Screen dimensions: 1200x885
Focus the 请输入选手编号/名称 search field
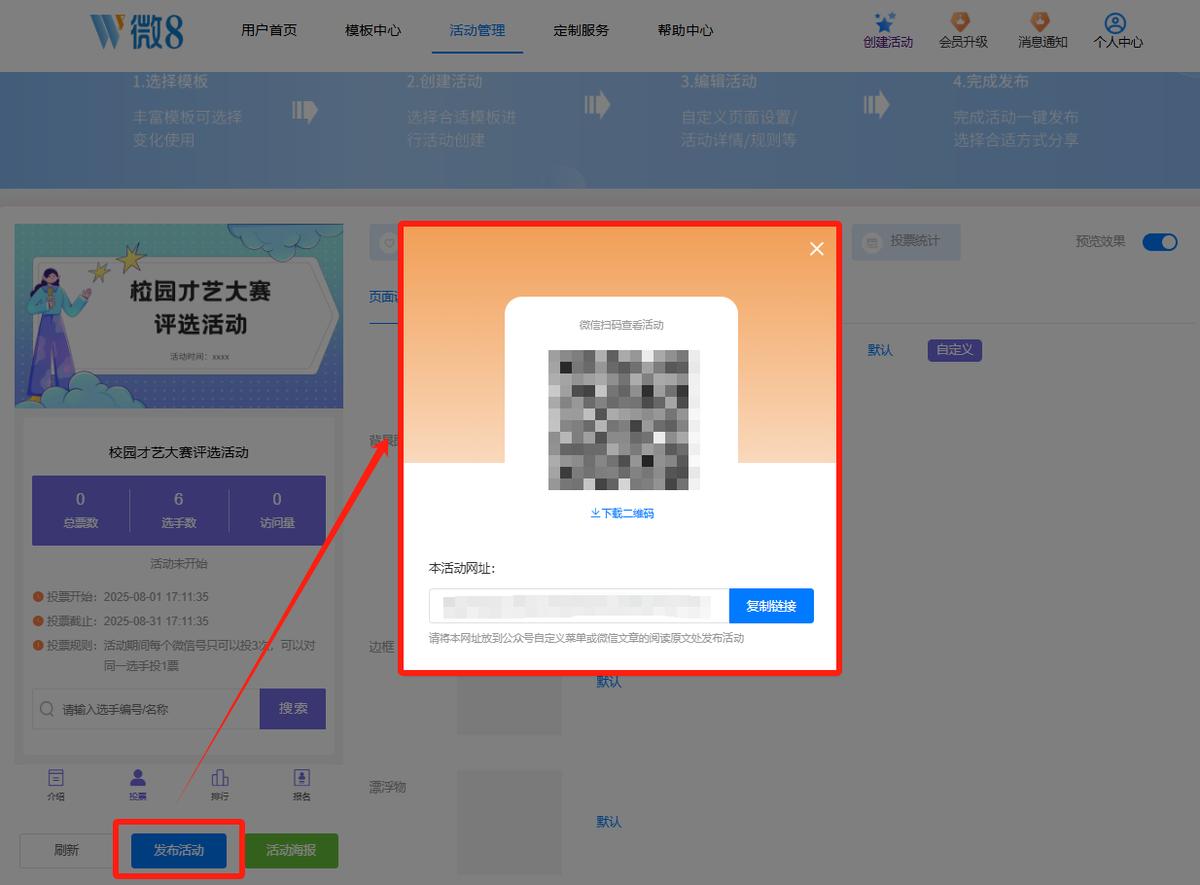[x=146, y=708]
